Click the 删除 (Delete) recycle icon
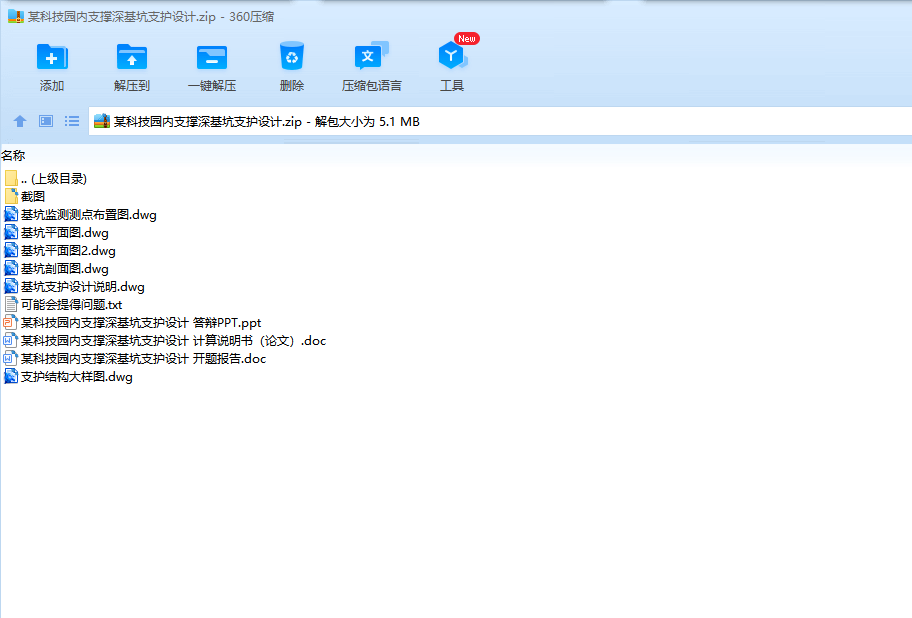 click(291, 56)
